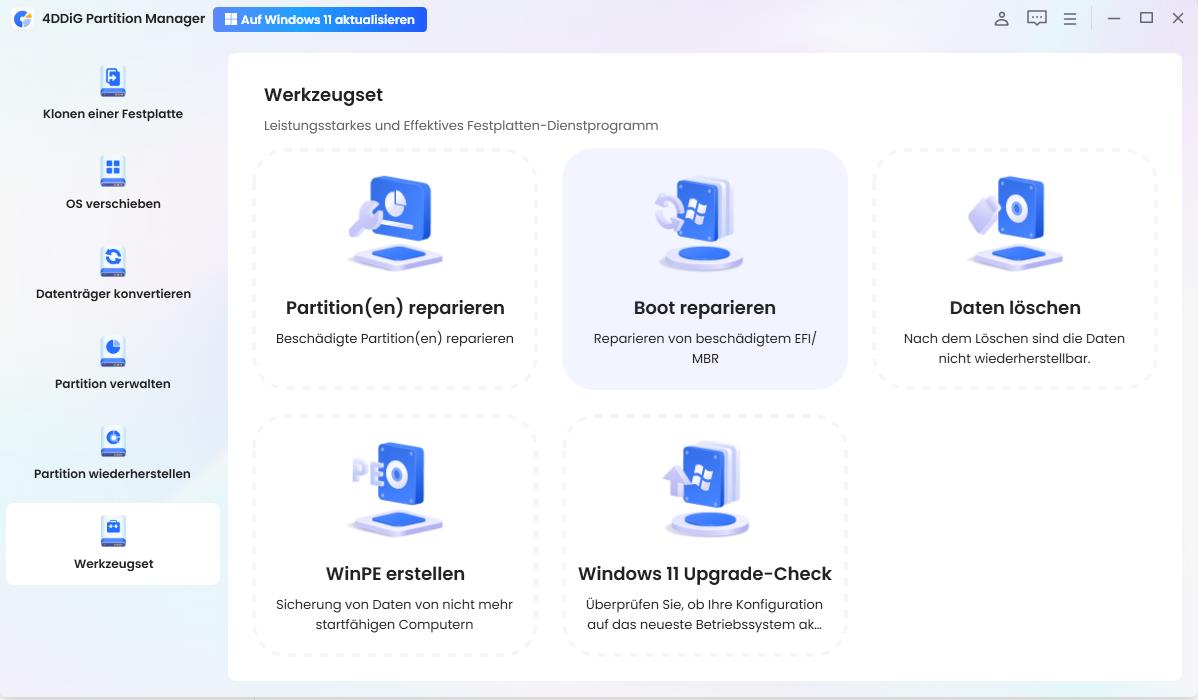Click the Klonen einer Festplatte sidebar icon
Image resolution: width=1198 pixels, height=700 pixels.
pyautogui.click(x=113, y=81)
